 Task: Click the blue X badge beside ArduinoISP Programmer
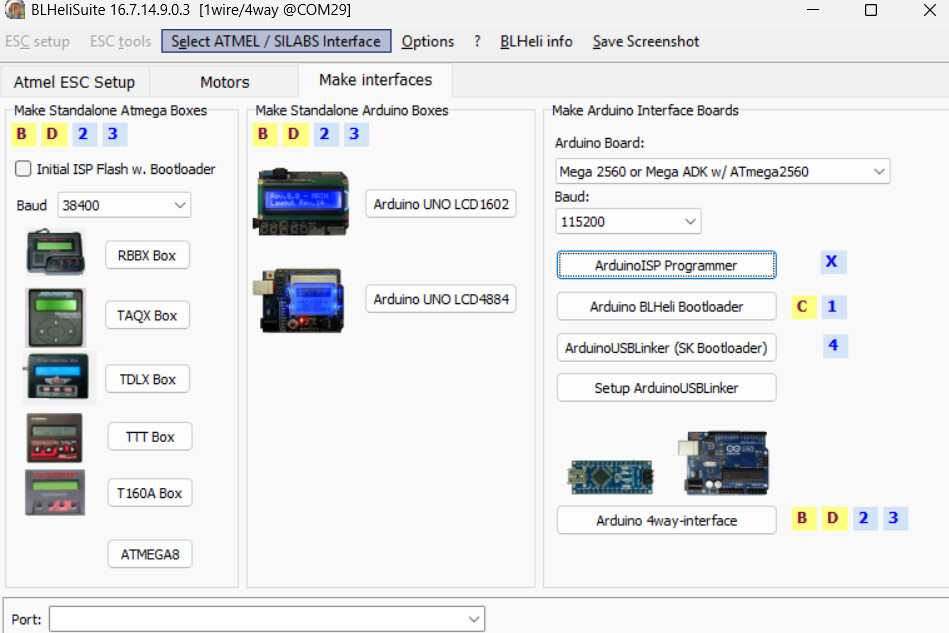pos(831,263)
